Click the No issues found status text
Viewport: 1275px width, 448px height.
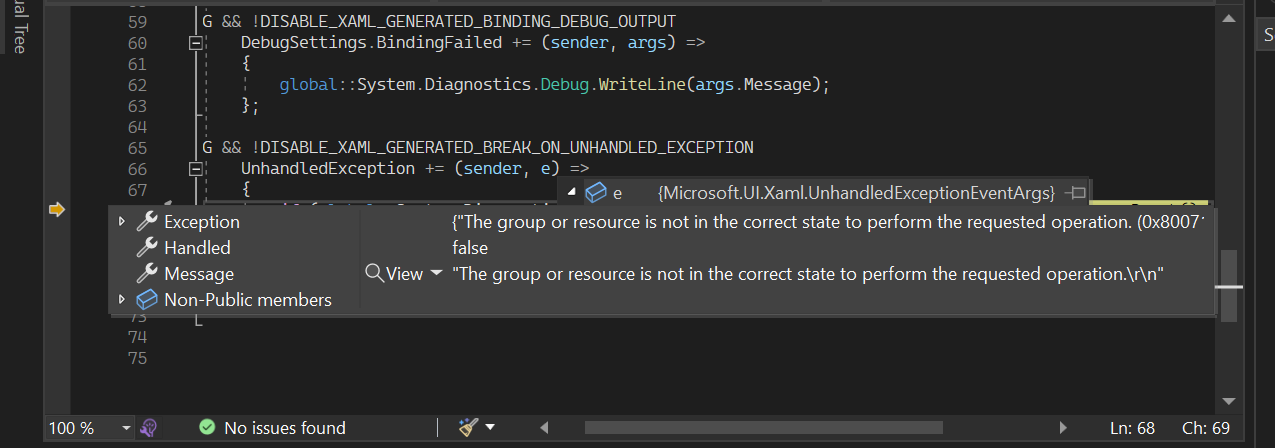point(285,428)
